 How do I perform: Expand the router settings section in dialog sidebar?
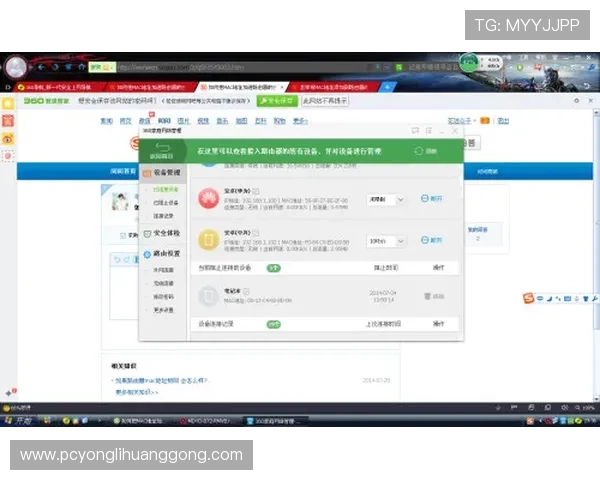[162, 254]
